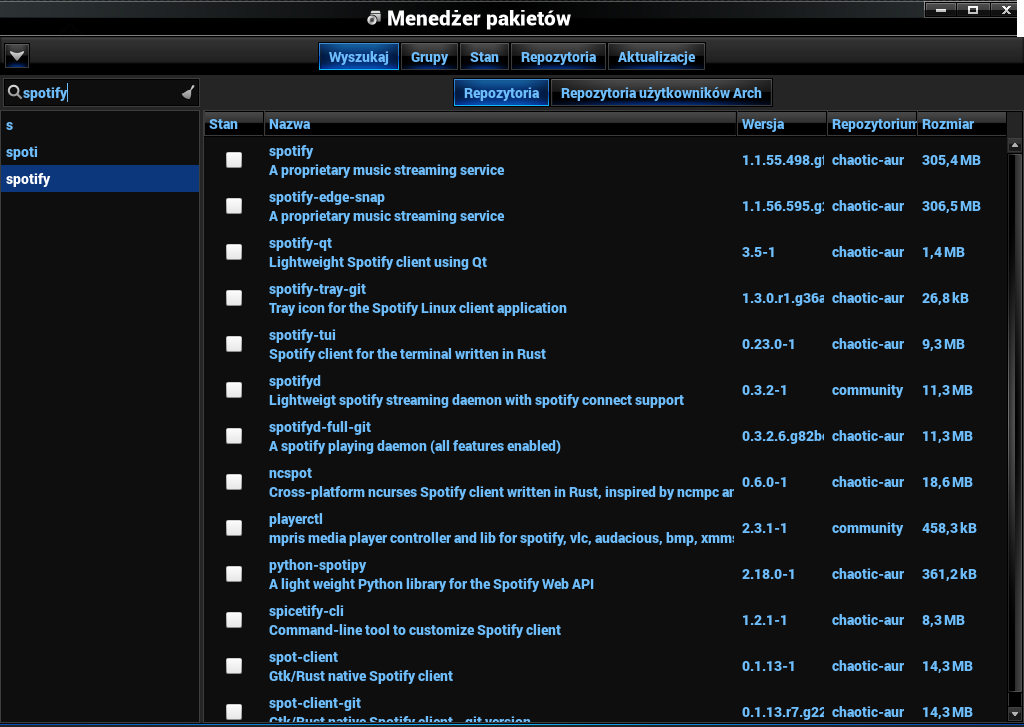Check the playerctl package checkbox

point(234,528)
